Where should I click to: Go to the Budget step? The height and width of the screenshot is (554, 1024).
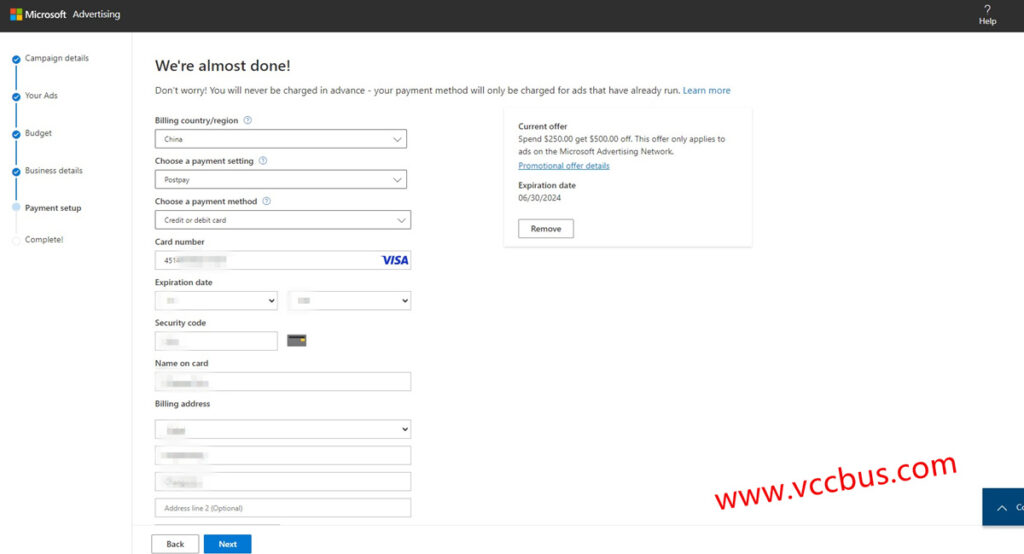coord(38,133)
